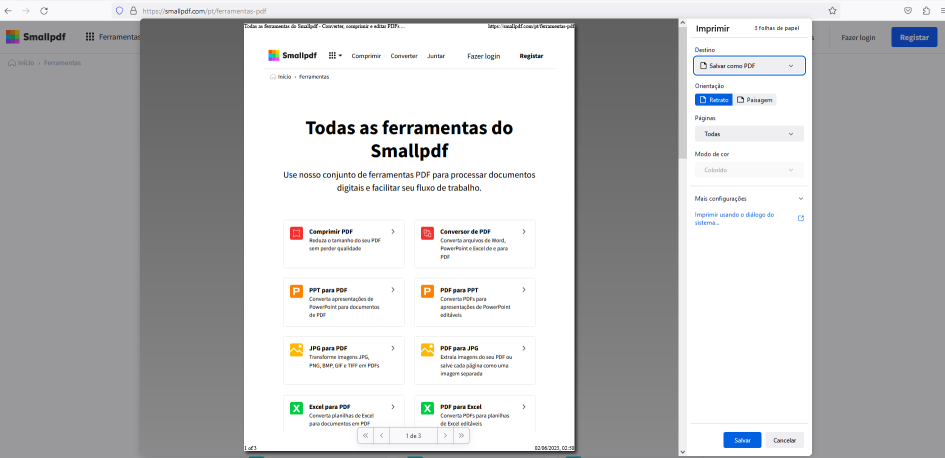Viewport: 945px width, 458px height.
Task: Open the Páginas Todas dropdown
Action: point(749,134)
